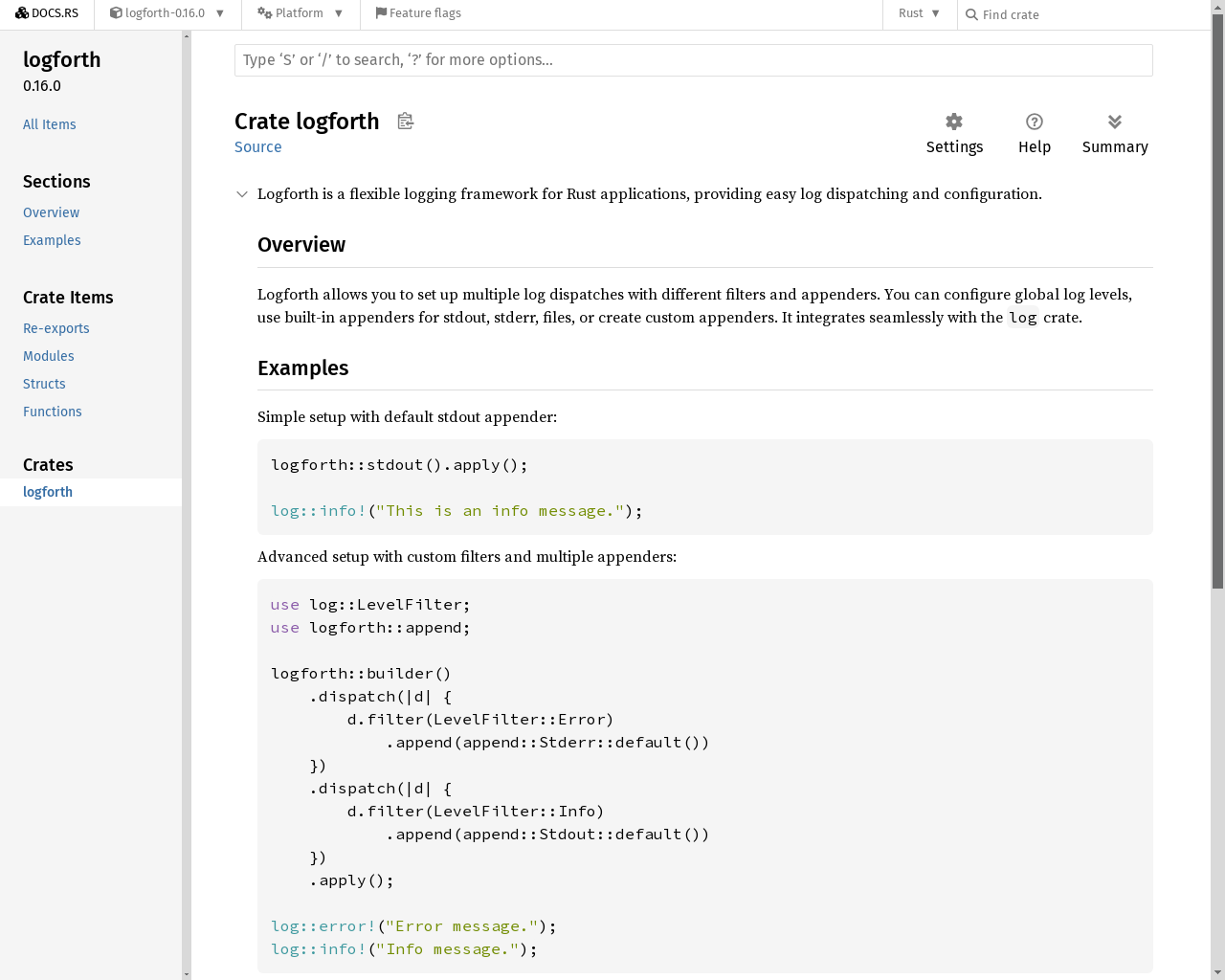This screenshot has height=980, width=1225.
Task: Click the Crate Items sidebar heading
Action: 68,298
